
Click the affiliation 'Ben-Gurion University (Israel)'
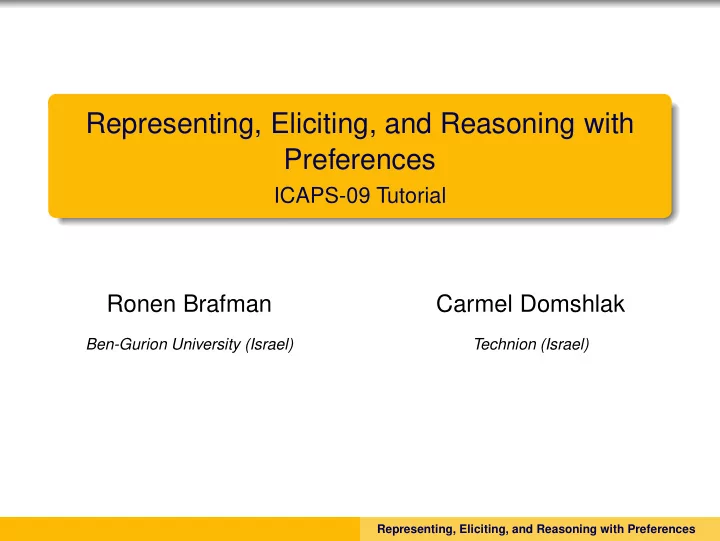pyautogui.click(x=190, y=344)
